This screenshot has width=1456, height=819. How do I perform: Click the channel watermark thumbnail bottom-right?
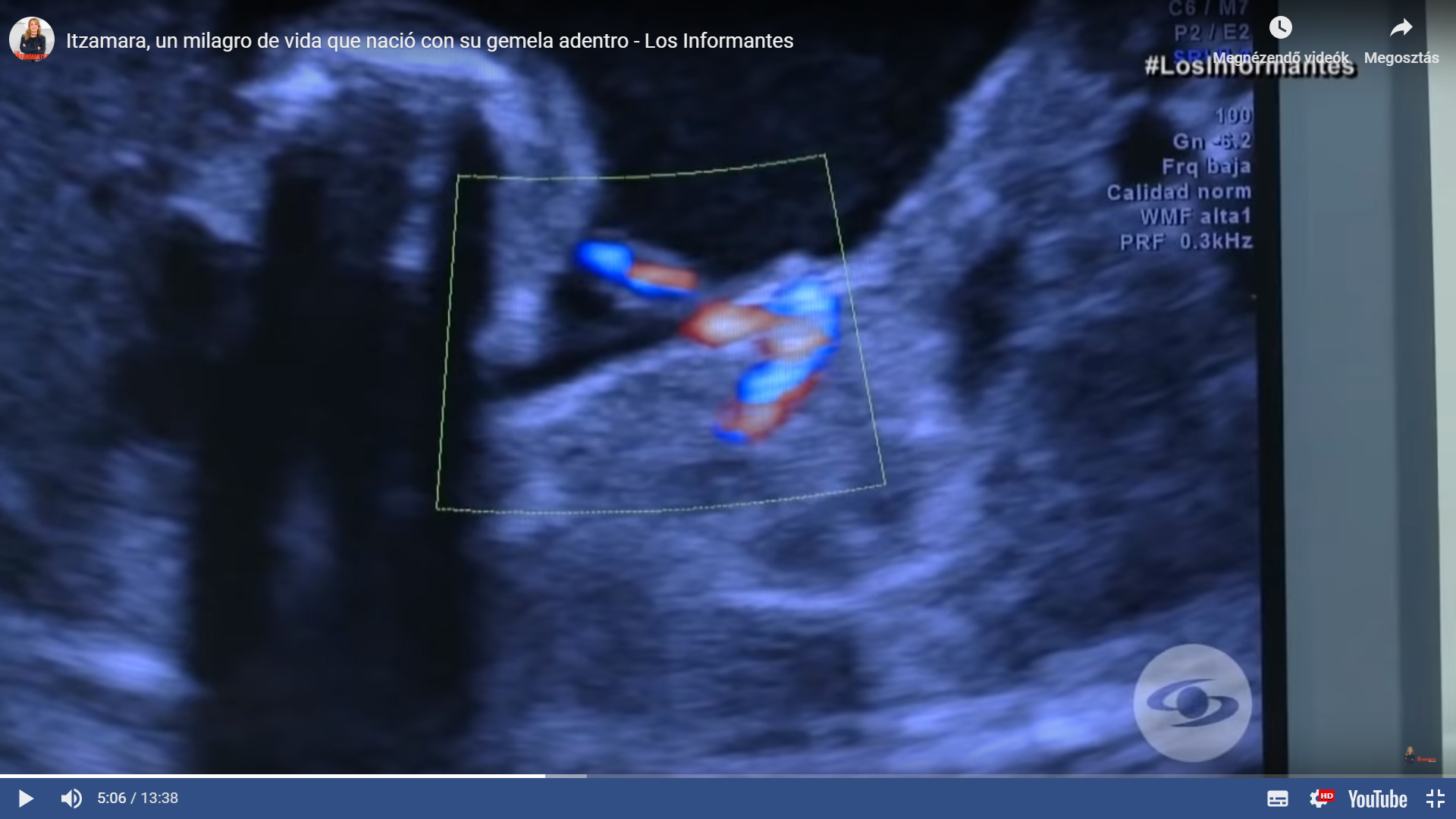pos(1419,755)
